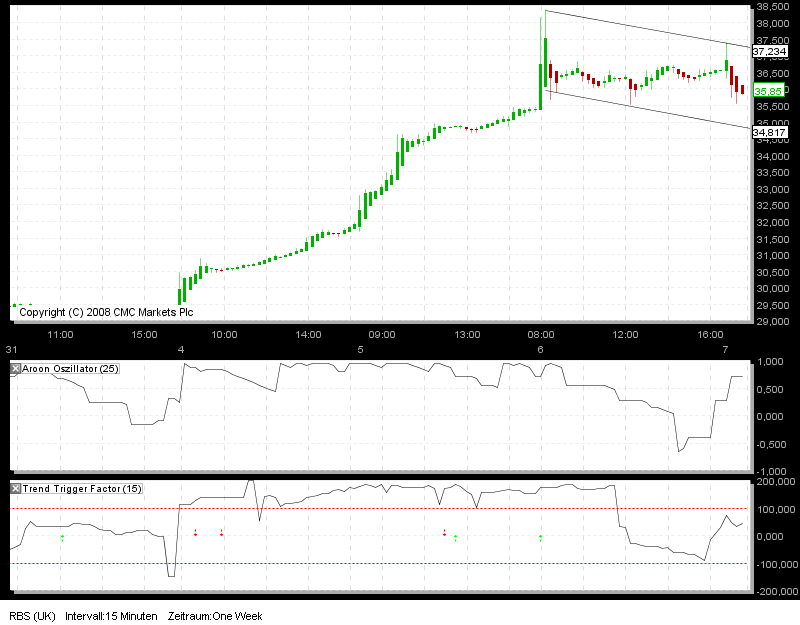The height and width of the screenshot is (625, 800).
Task: Open the Zeitraum:One Week setting
Action: [x=215, y=617]
